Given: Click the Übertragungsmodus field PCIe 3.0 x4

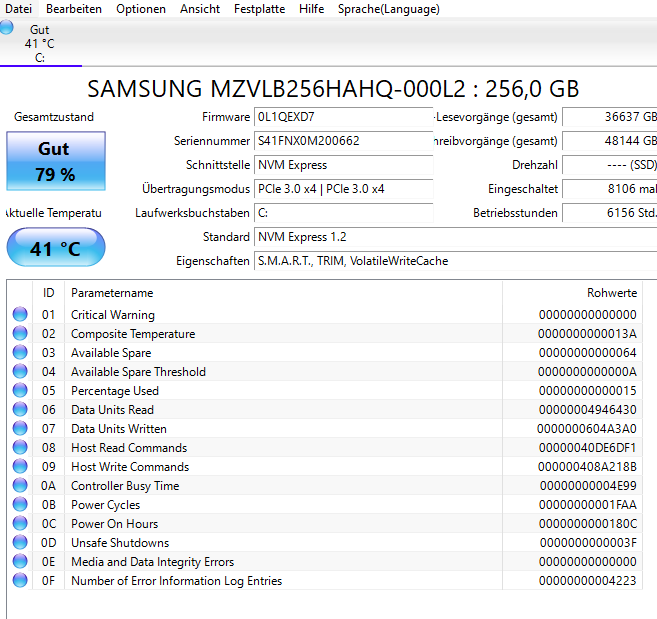Looking at the screenshot, I should [x=343, y=189].
